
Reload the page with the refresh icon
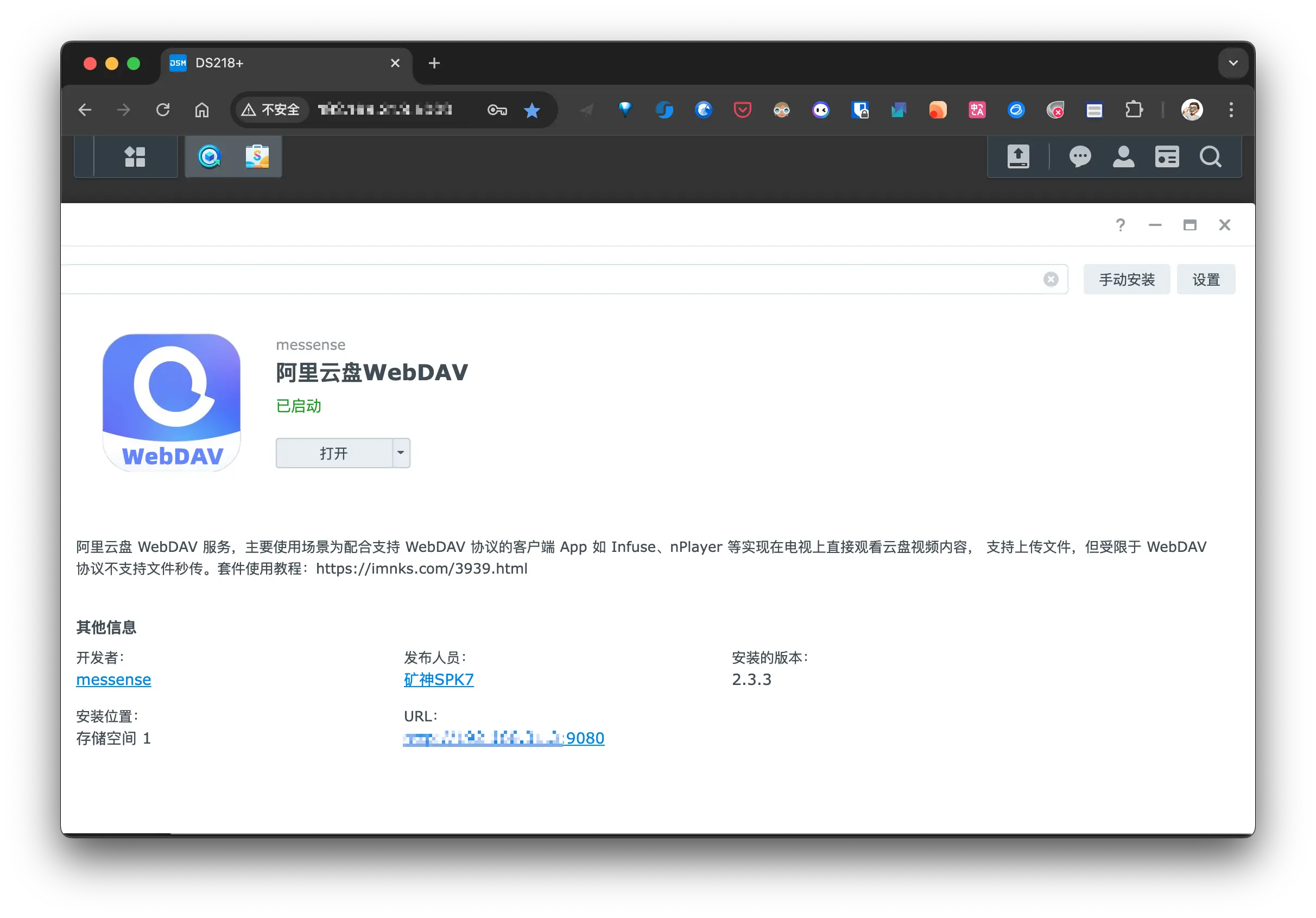163,110
